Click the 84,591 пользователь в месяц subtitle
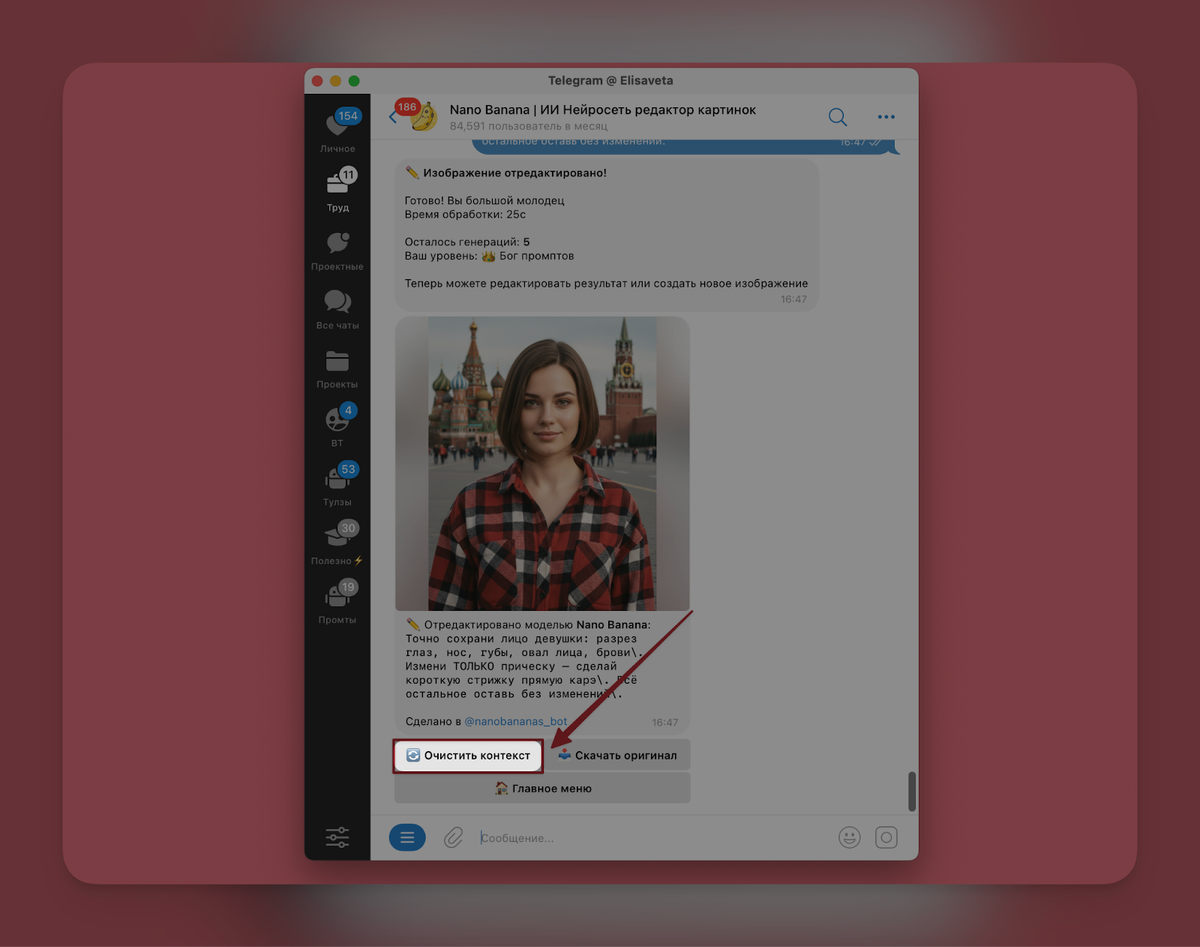1200x947 pixels. [x=528, y=127]
